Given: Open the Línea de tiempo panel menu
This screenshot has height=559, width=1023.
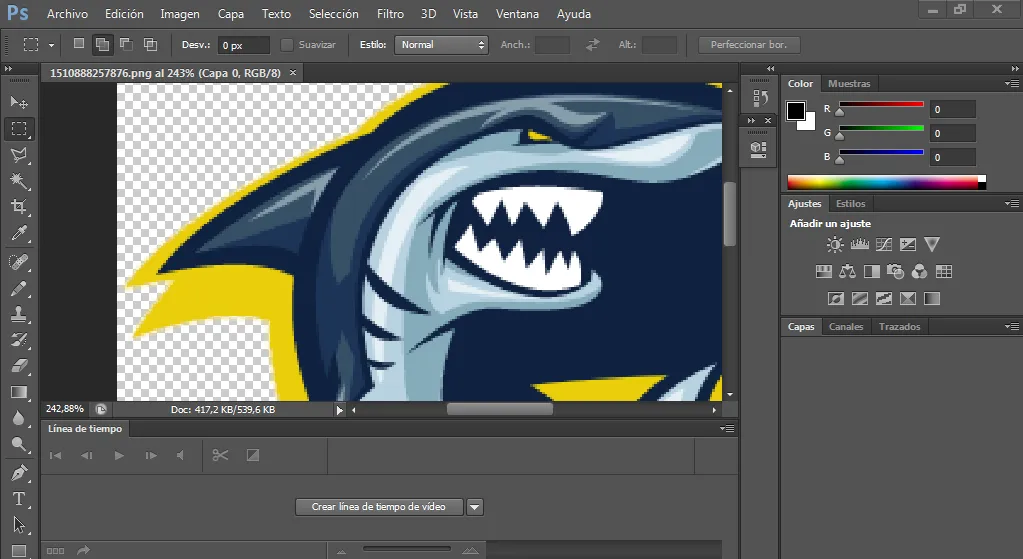Looking at the screenshot, I should coord(727,429).
